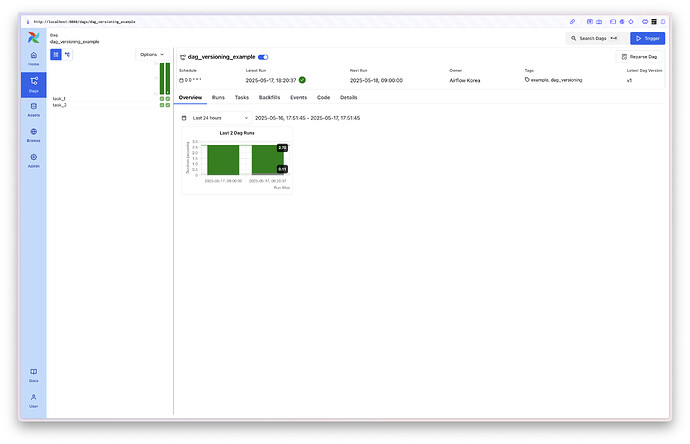Viewport: 690px width, 444px height.
Task: Switch to grid view icon
Action: click(x=56, y=54)
